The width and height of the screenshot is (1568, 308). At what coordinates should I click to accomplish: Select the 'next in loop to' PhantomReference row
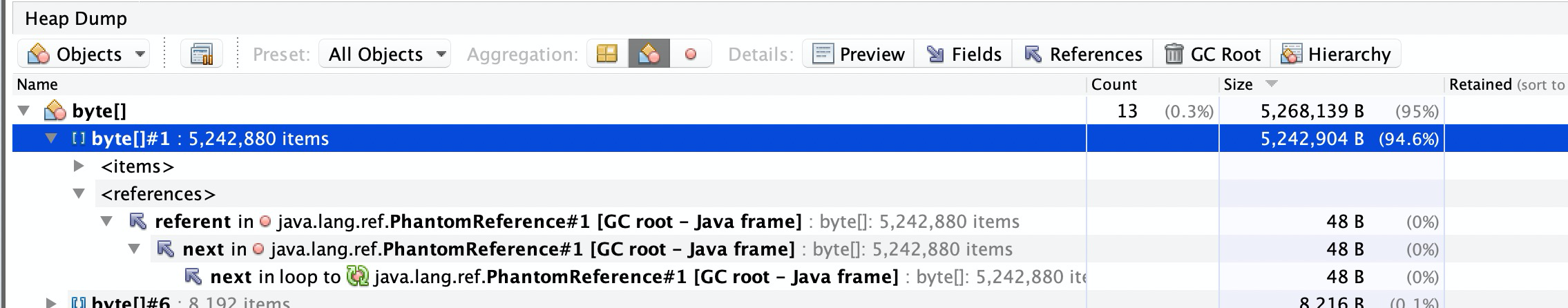(553, 277)
